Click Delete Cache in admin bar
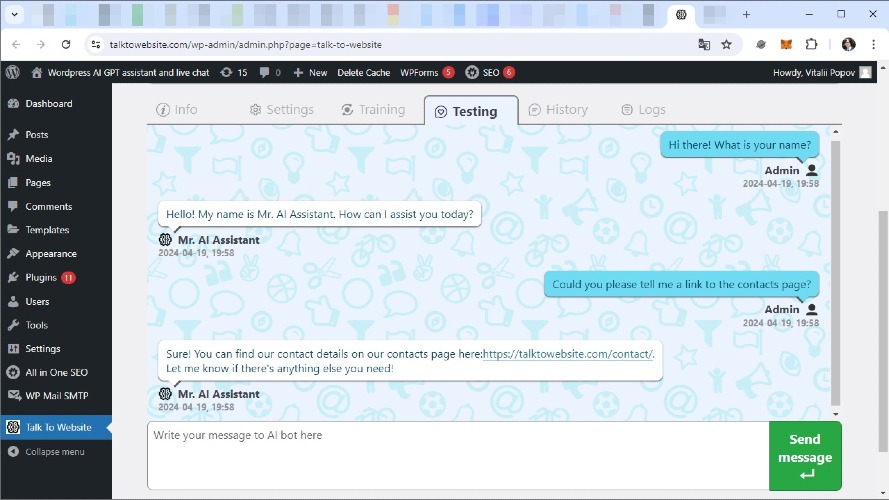The image size is (889, 500). 363,73
